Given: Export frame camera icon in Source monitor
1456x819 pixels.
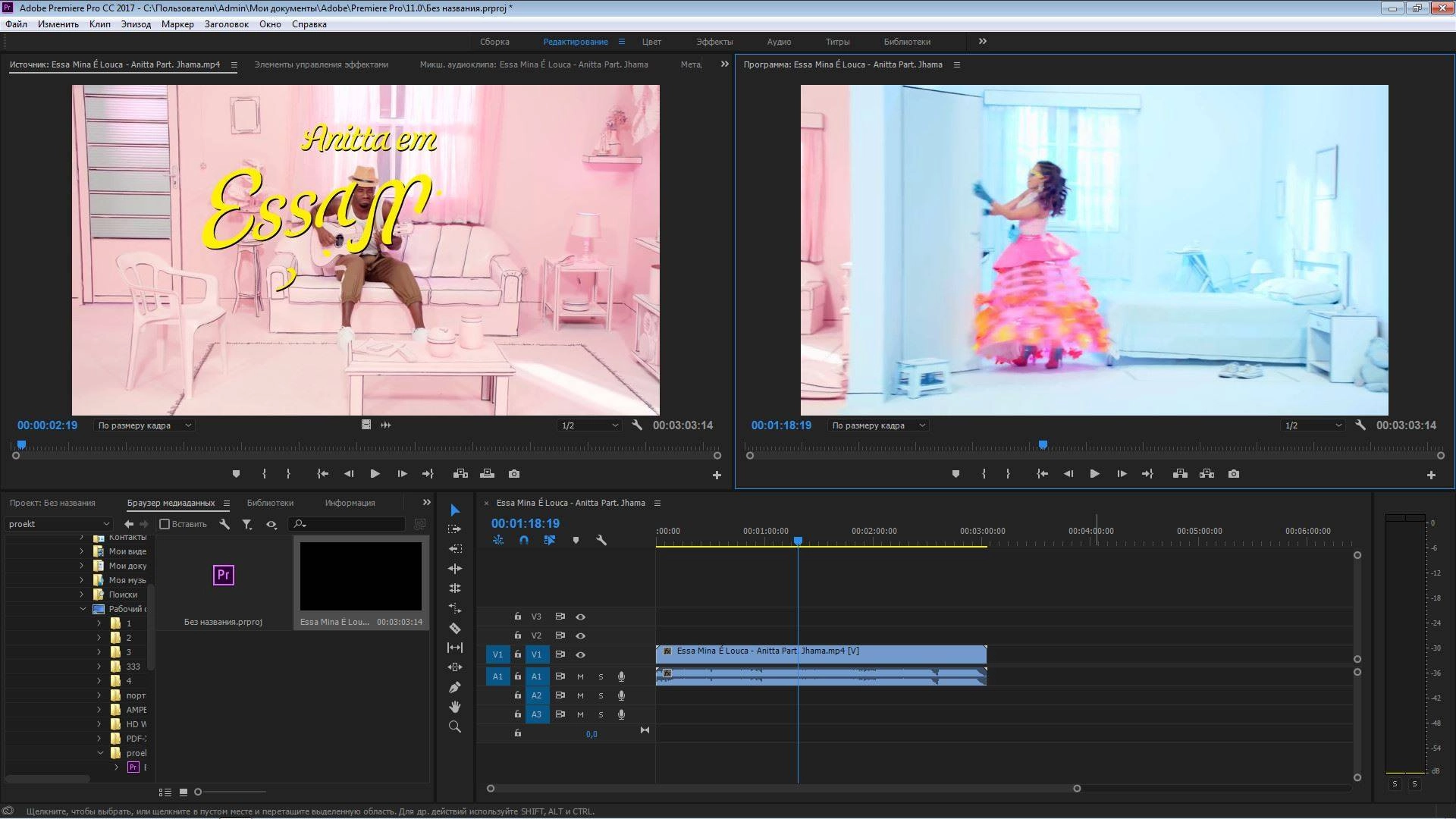Looking at the screenshot, I should [x=514, y=474].
